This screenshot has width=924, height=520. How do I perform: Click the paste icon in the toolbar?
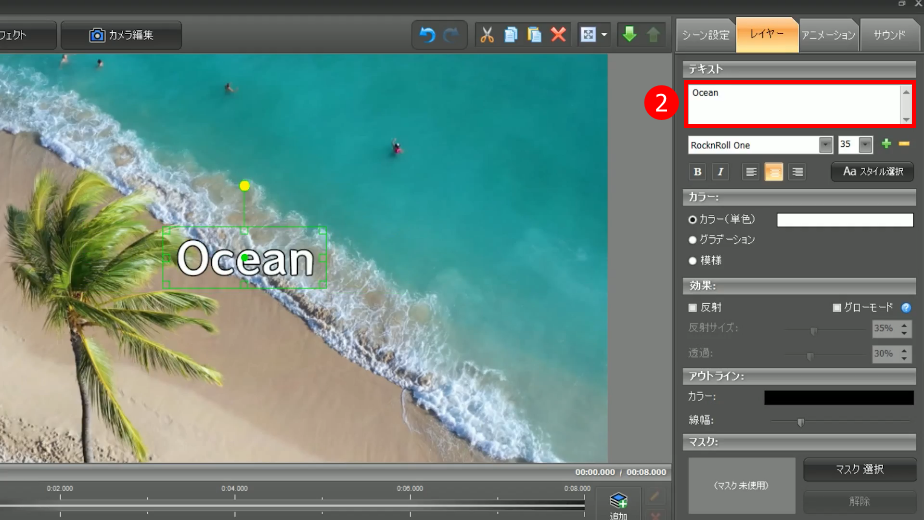(x=534, y=35)
